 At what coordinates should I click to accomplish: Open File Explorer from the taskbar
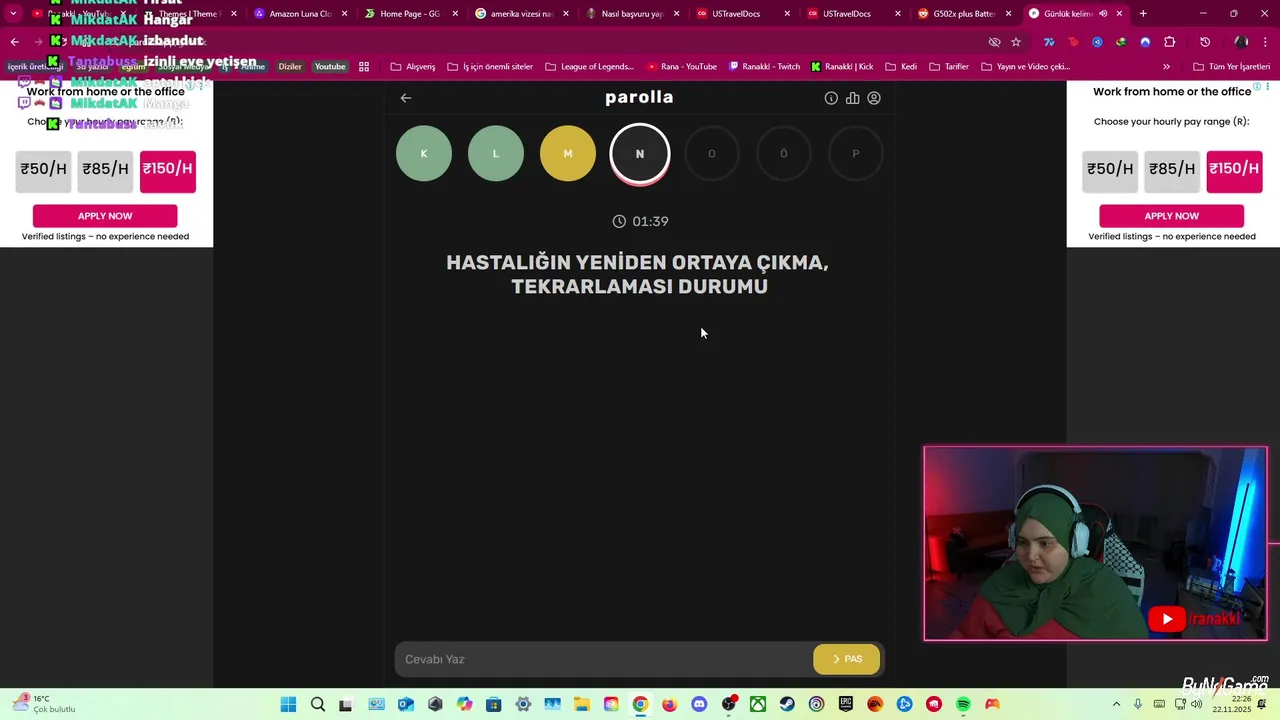pos(582,705)
